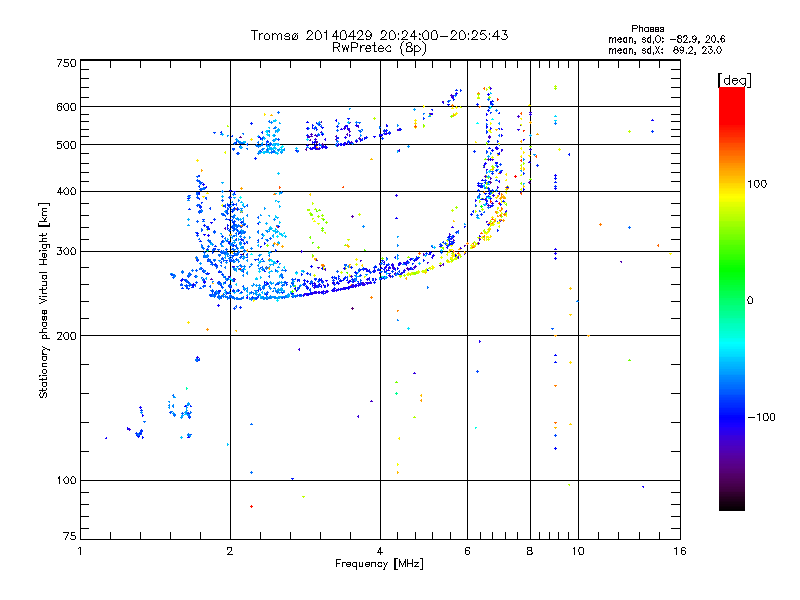This screenshot has width=800, height=600.
Task: Click y-axis tick label '500'
Action: tap(66, 145)
